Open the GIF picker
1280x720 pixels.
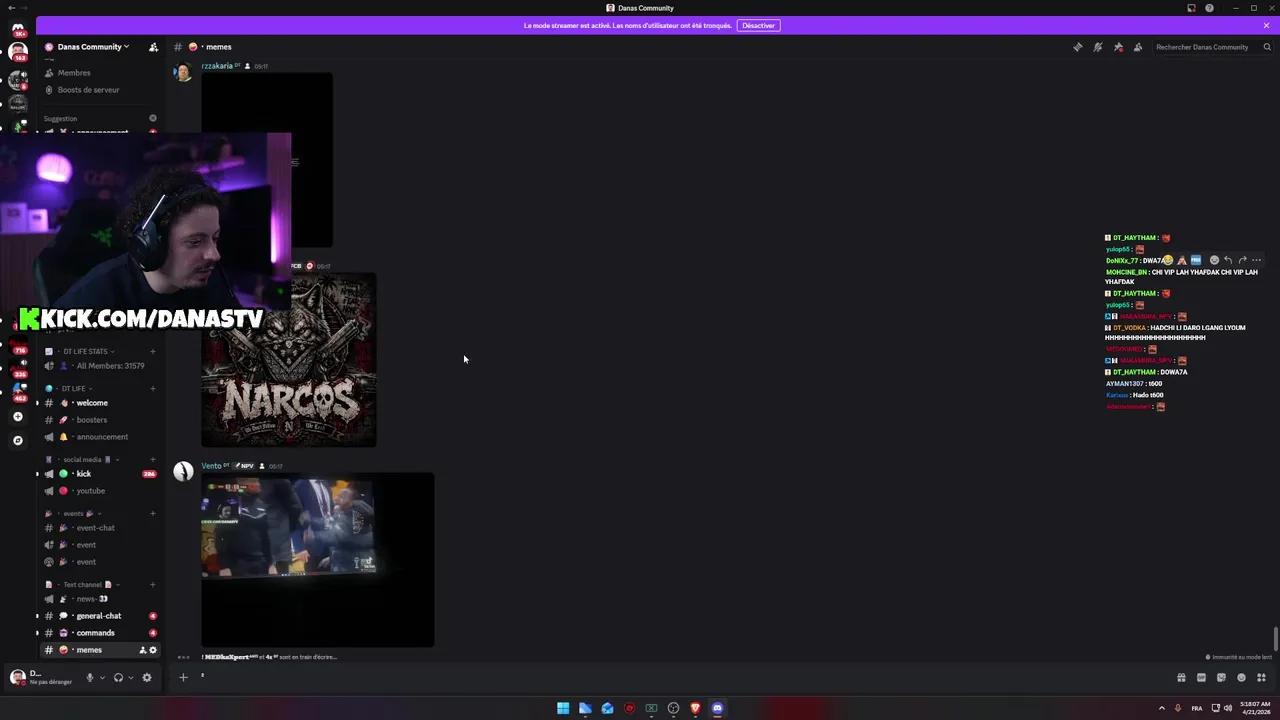(x=1201, y=677)
